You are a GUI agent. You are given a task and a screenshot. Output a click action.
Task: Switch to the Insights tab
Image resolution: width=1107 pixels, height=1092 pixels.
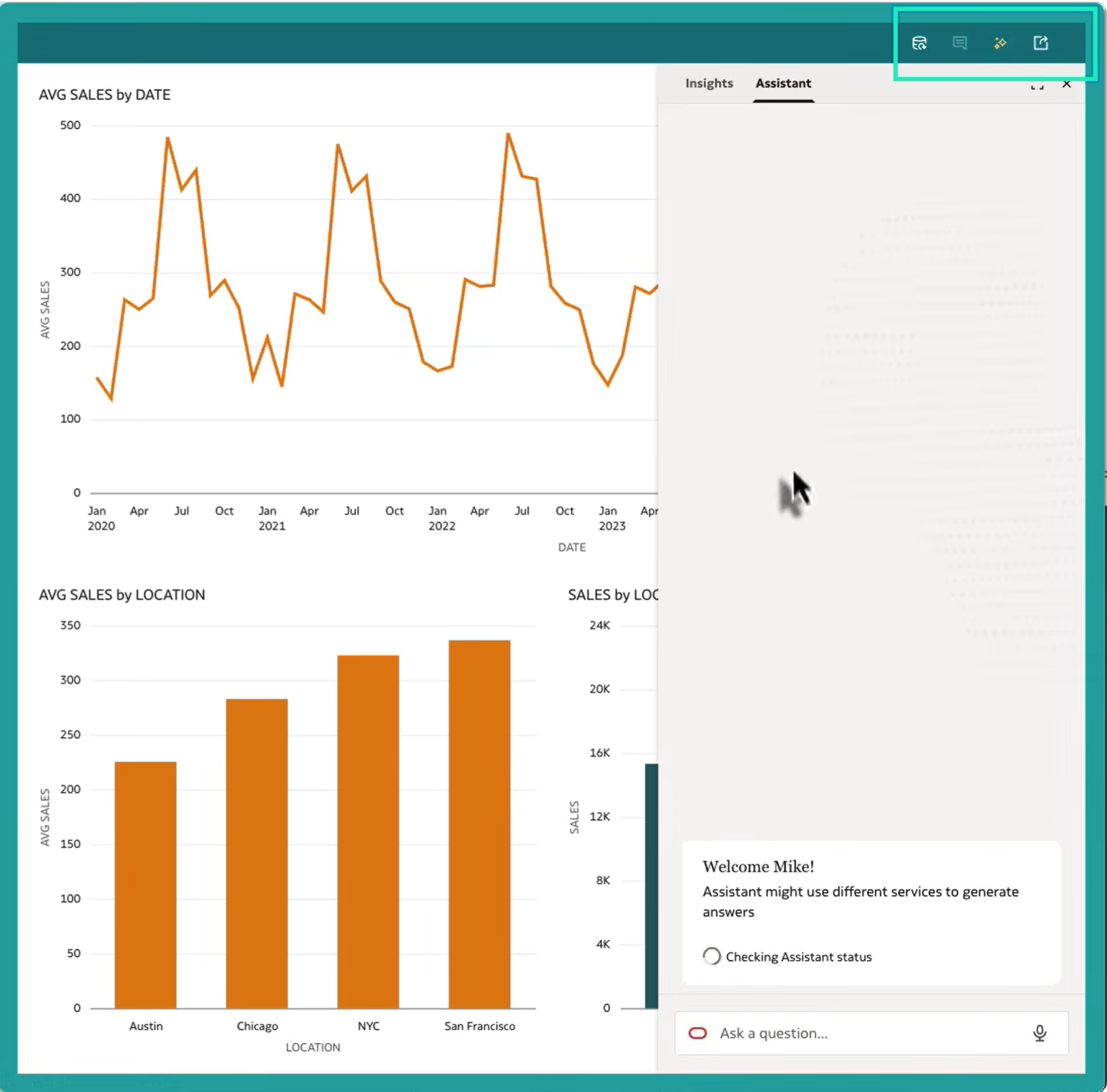coord(709,83)
